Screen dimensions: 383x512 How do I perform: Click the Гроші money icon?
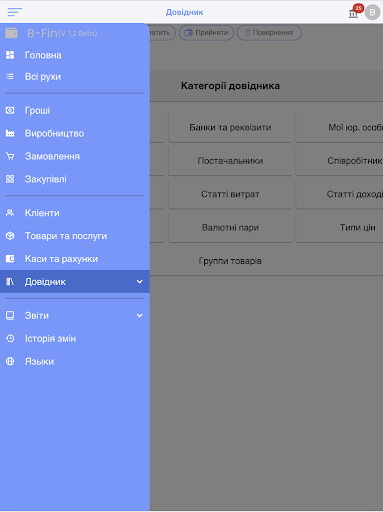pyautogui.click(x=10, y=110)
